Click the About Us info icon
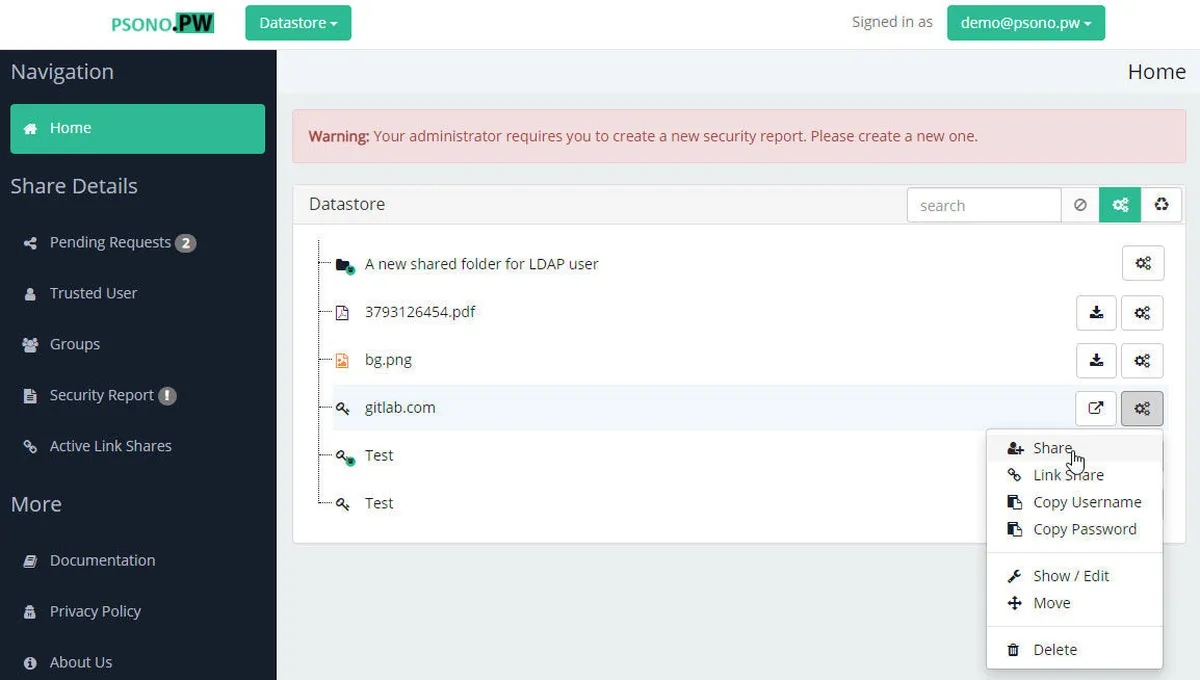 (x=30, y=662)
